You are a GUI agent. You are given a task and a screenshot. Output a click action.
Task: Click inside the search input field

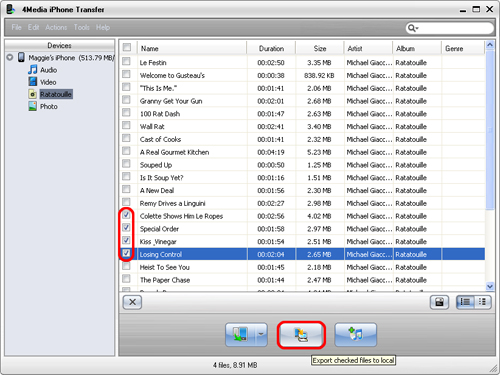point(455,28)
